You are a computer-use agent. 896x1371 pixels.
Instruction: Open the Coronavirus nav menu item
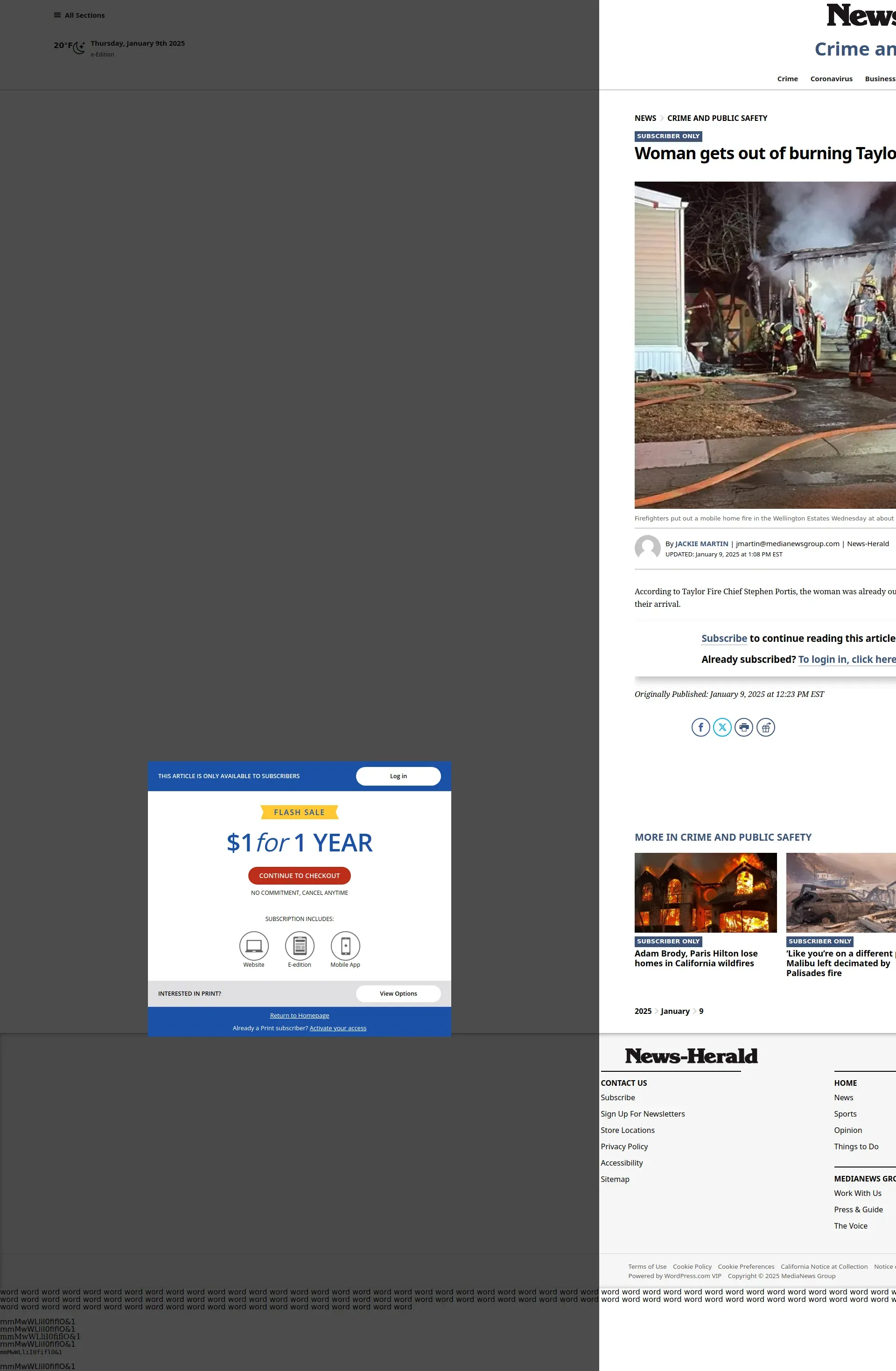click(831, 79)
